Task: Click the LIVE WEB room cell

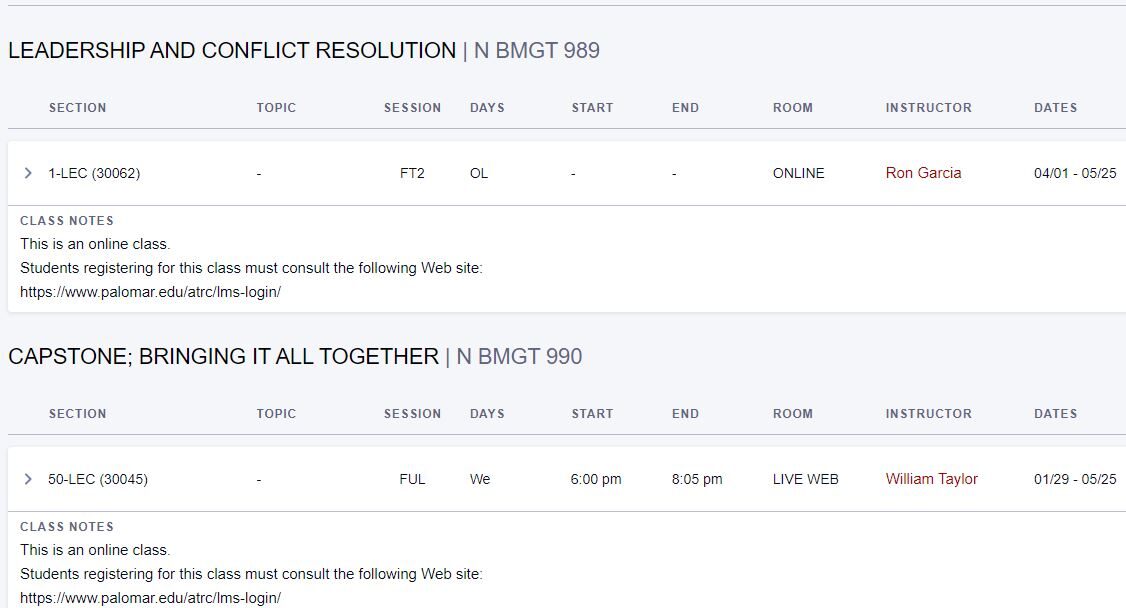Action: pos(805,479)
